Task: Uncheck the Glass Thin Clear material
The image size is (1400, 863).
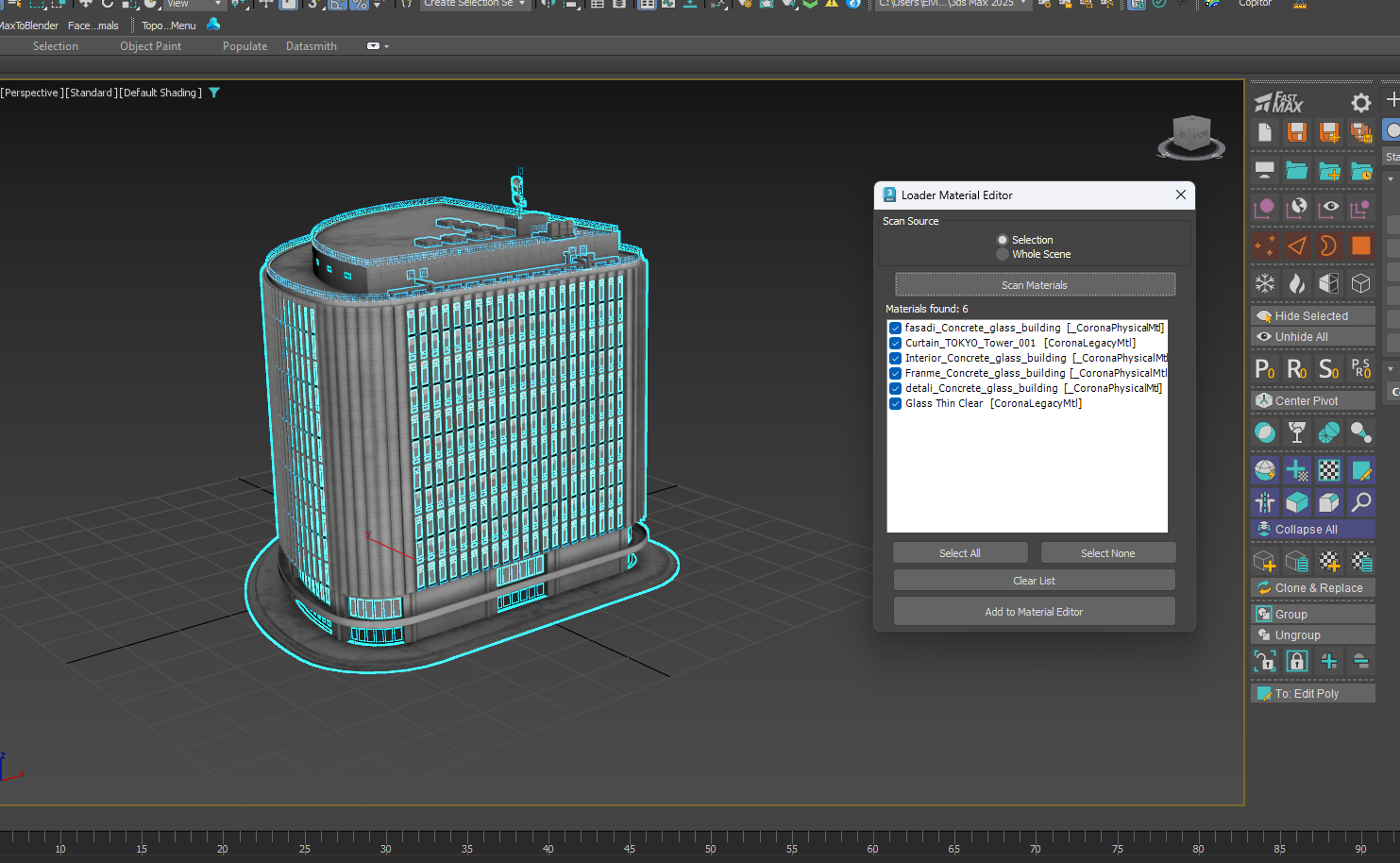Action: 895,403
